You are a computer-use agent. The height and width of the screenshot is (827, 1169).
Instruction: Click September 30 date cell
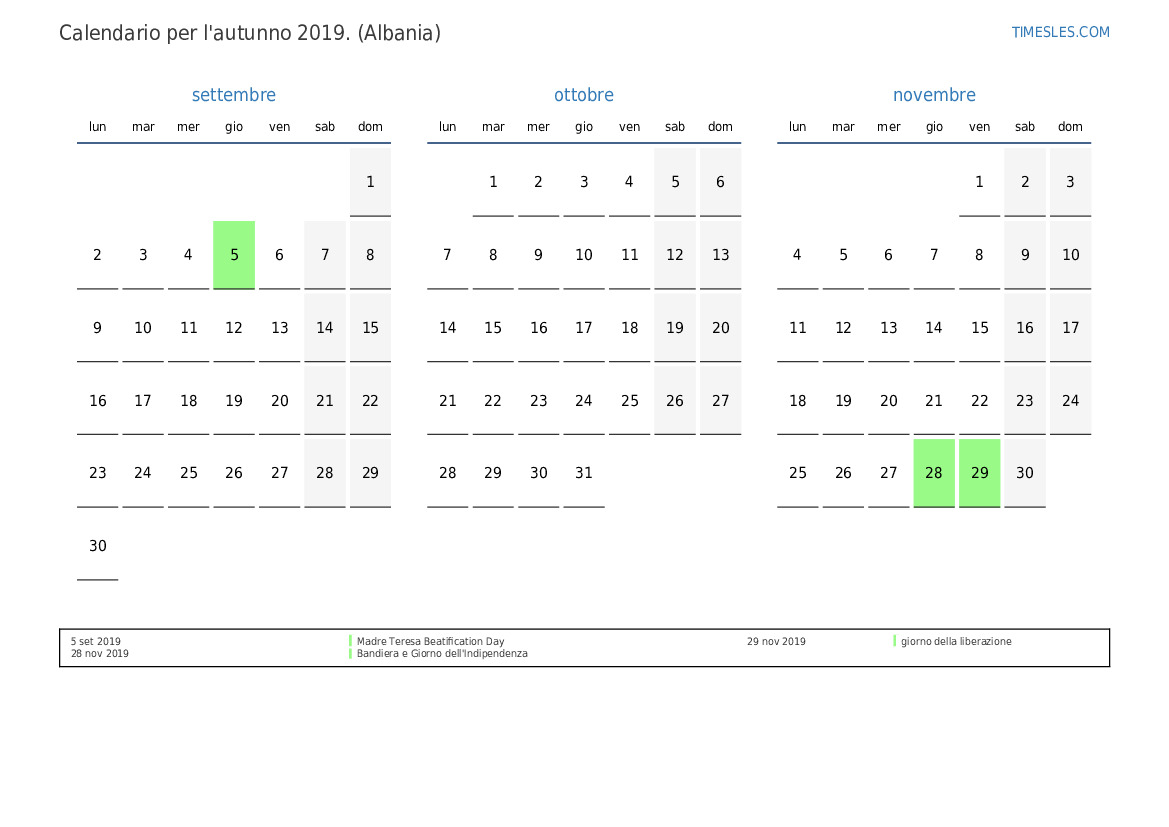click(98, 546)
